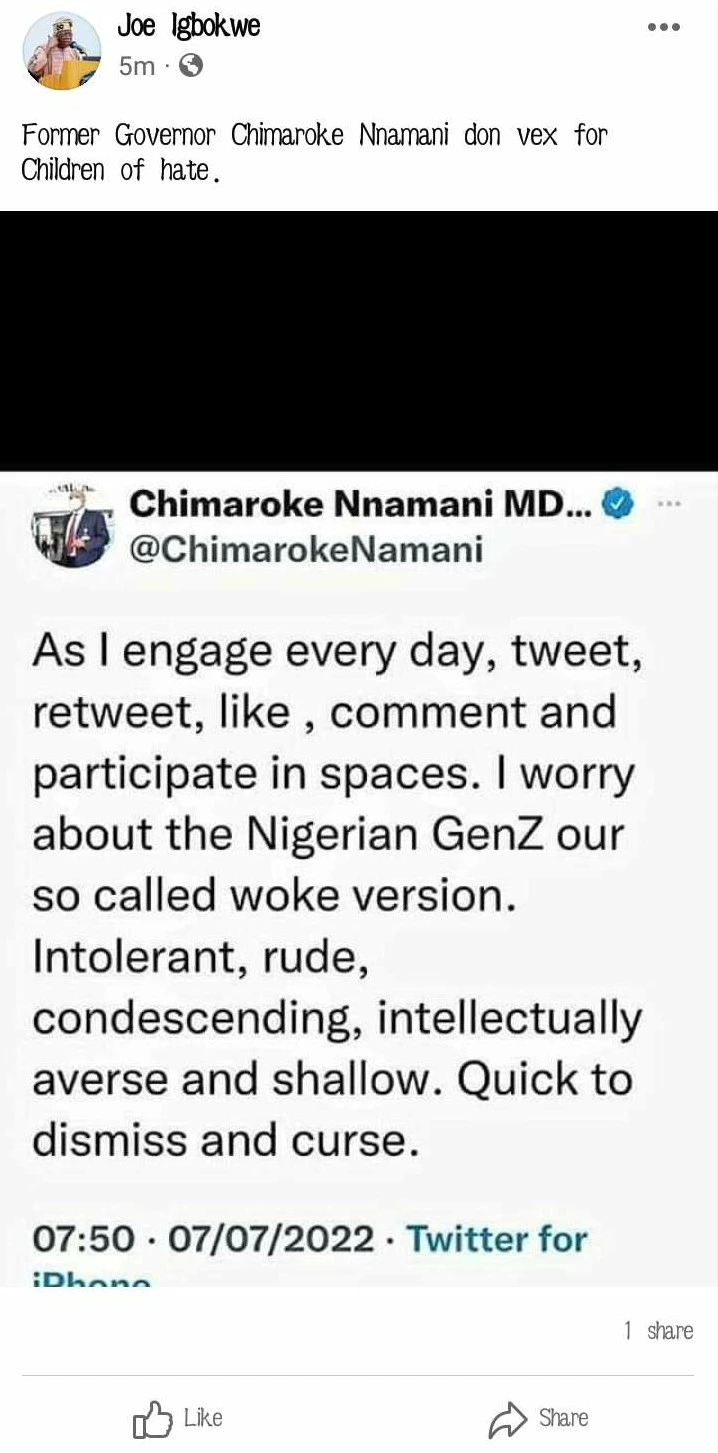Click the thumbs-up Like icon
Image resolution: width=718 pixels, height=1453 pixels.
pyautogui.click(x=152, y=1419)
